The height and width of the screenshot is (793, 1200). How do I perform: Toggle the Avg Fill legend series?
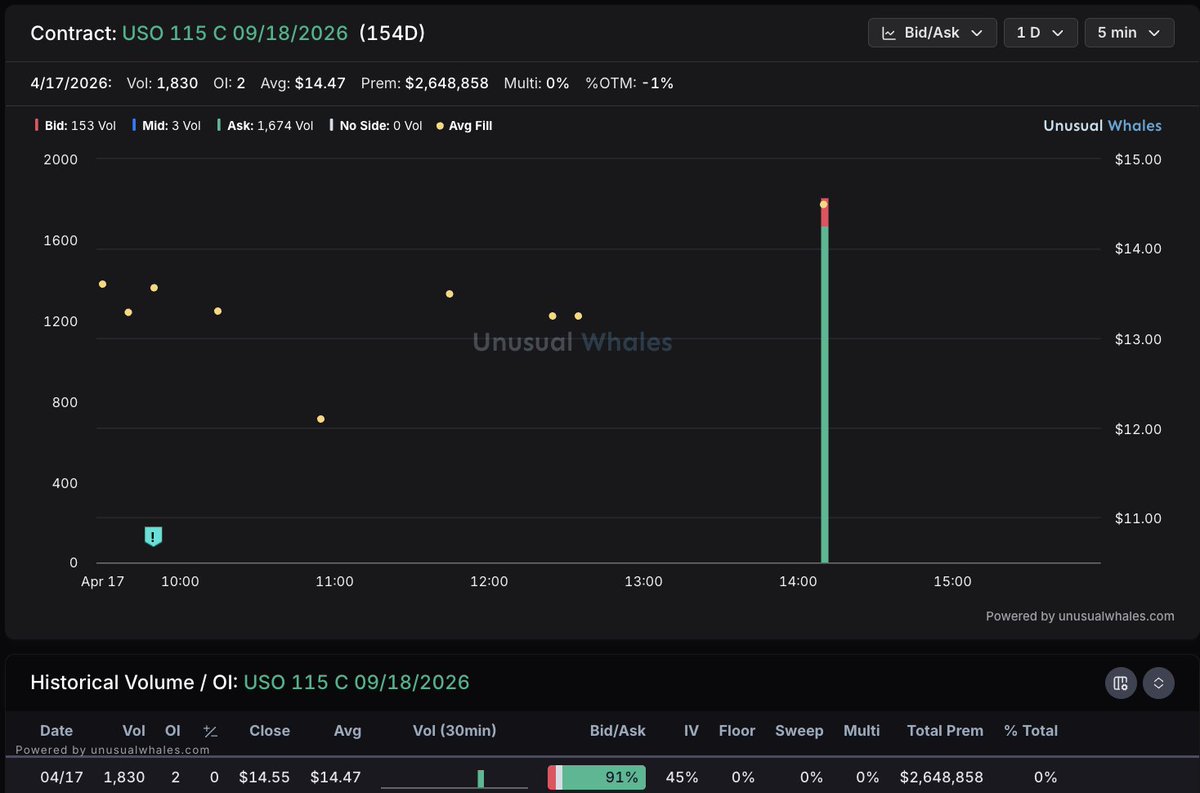[464, 126]
